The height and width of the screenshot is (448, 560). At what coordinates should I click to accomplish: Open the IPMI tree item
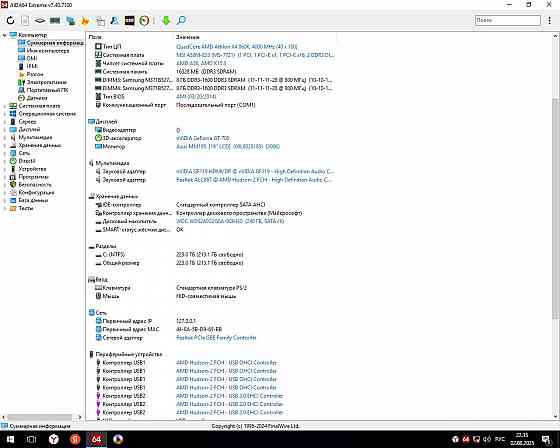click(x=32, y=66)
